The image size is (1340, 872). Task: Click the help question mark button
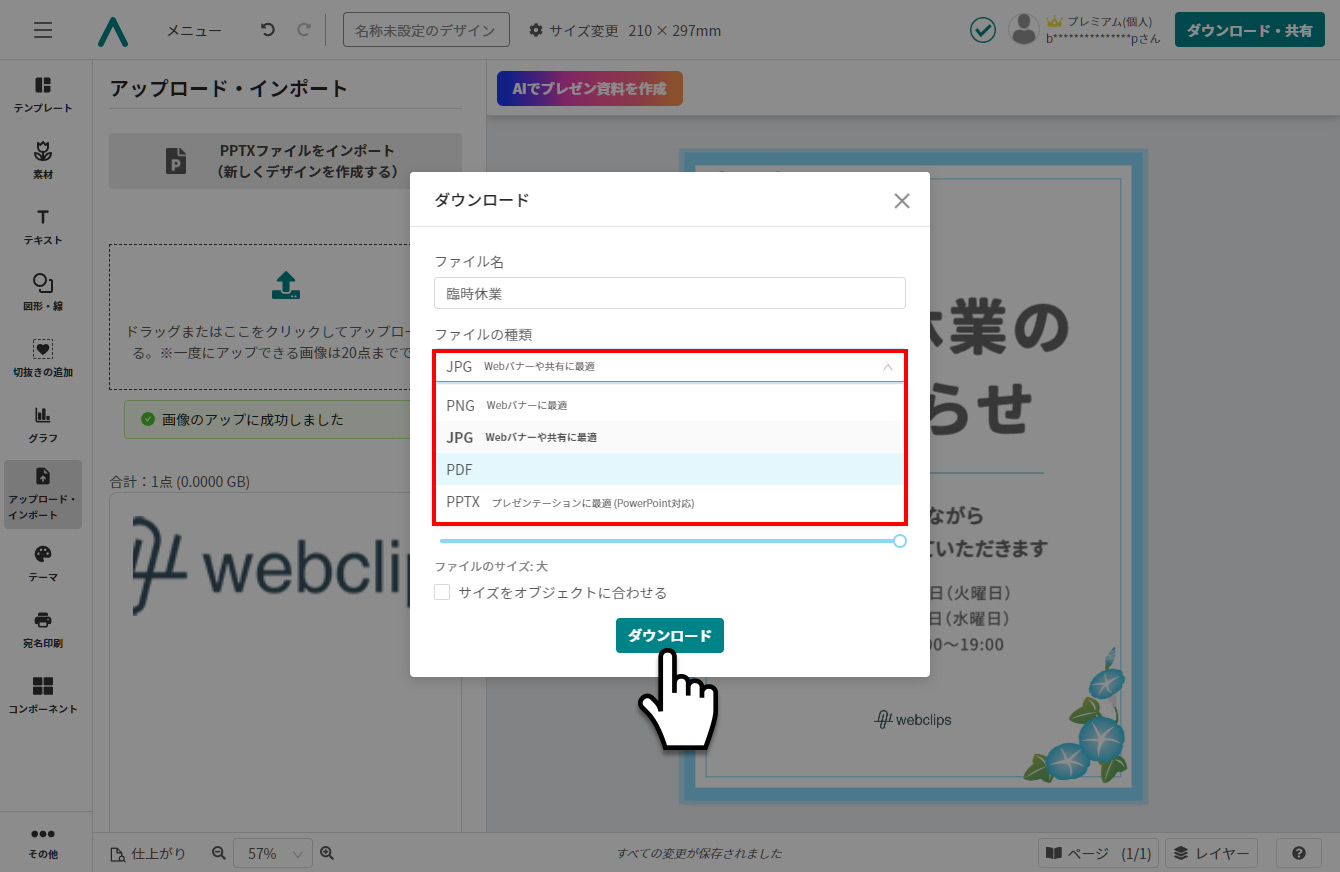tap(1299, 853)
